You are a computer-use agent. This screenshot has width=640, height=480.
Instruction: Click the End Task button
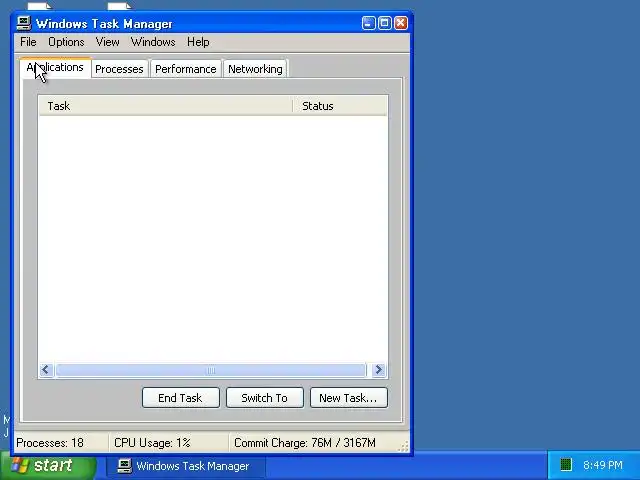pyautogui.click(x=180, y=398)
